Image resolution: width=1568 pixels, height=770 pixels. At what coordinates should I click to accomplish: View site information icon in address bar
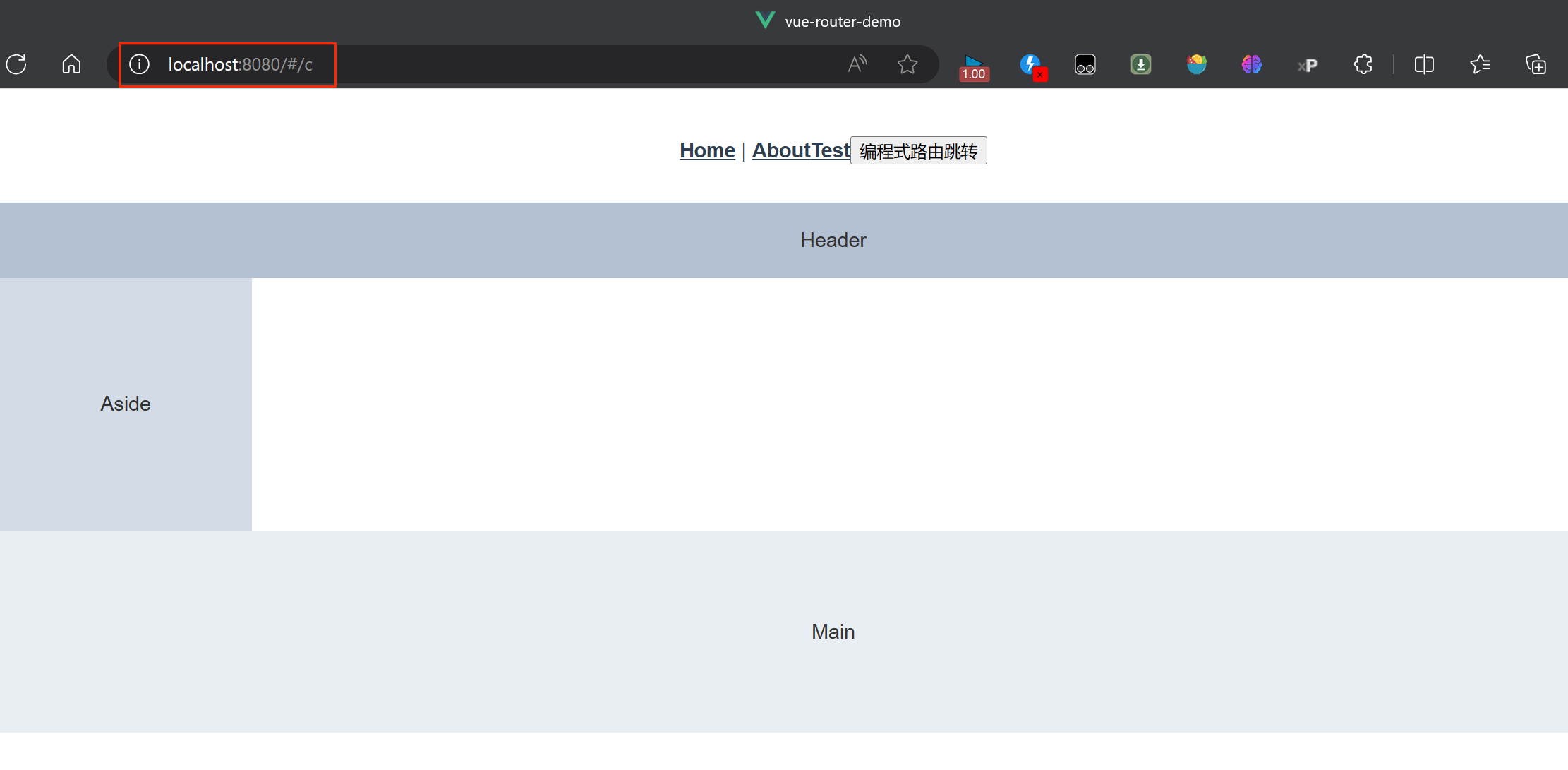point(139,64)
